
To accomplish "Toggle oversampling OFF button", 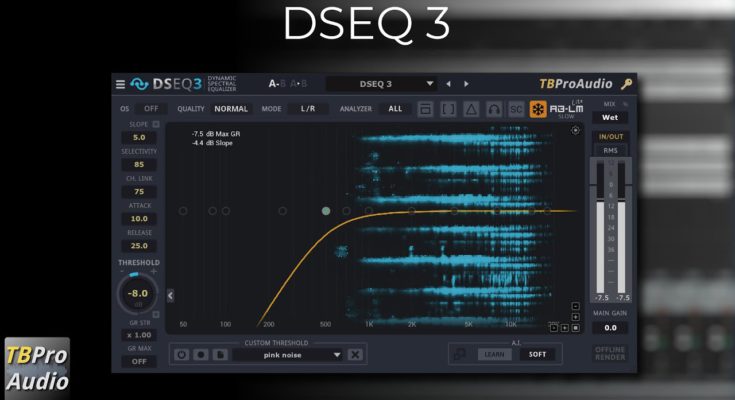I will point(151,108).
